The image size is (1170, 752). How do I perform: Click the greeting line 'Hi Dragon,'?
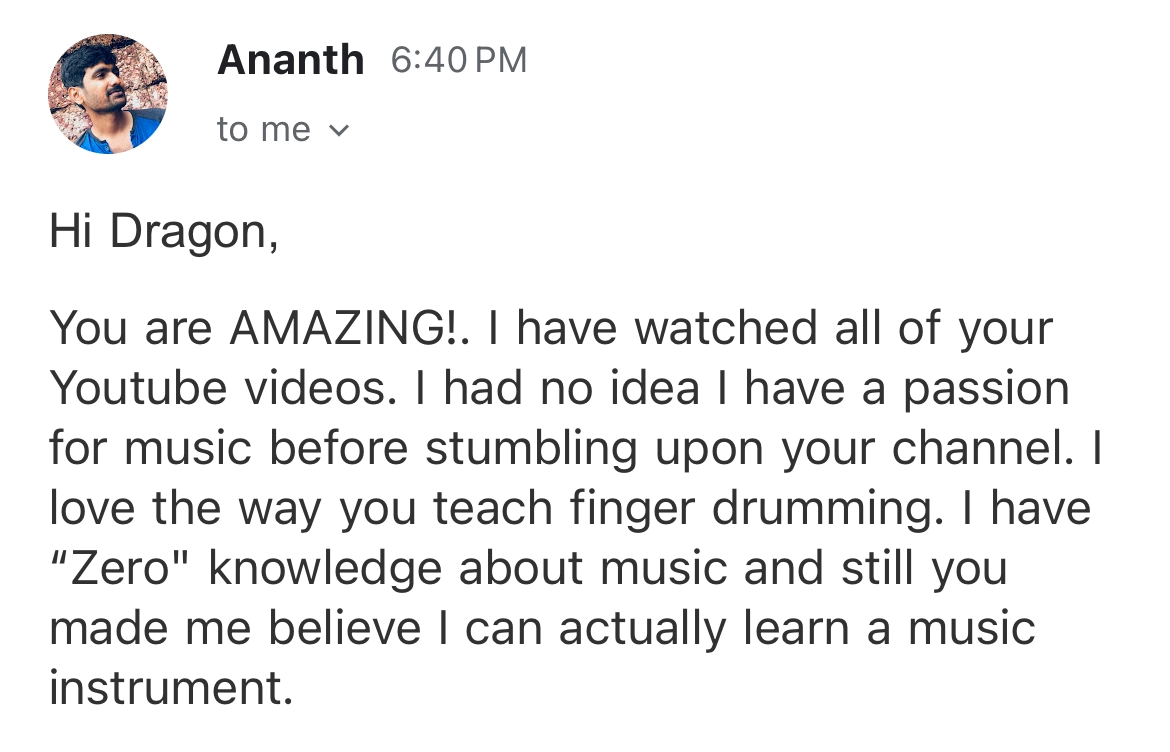point(164,231)
